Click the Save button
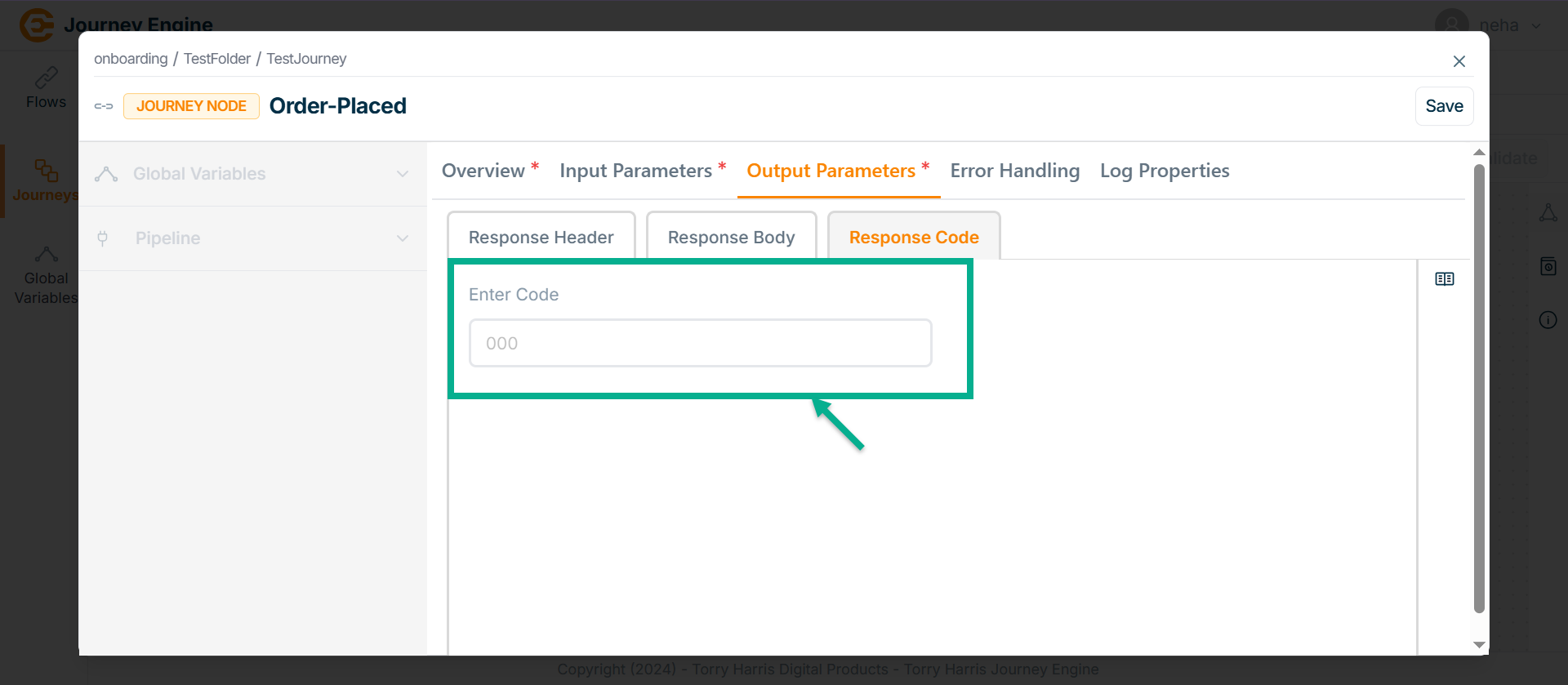This screenshot has width=1568, height=685. 1443,106
